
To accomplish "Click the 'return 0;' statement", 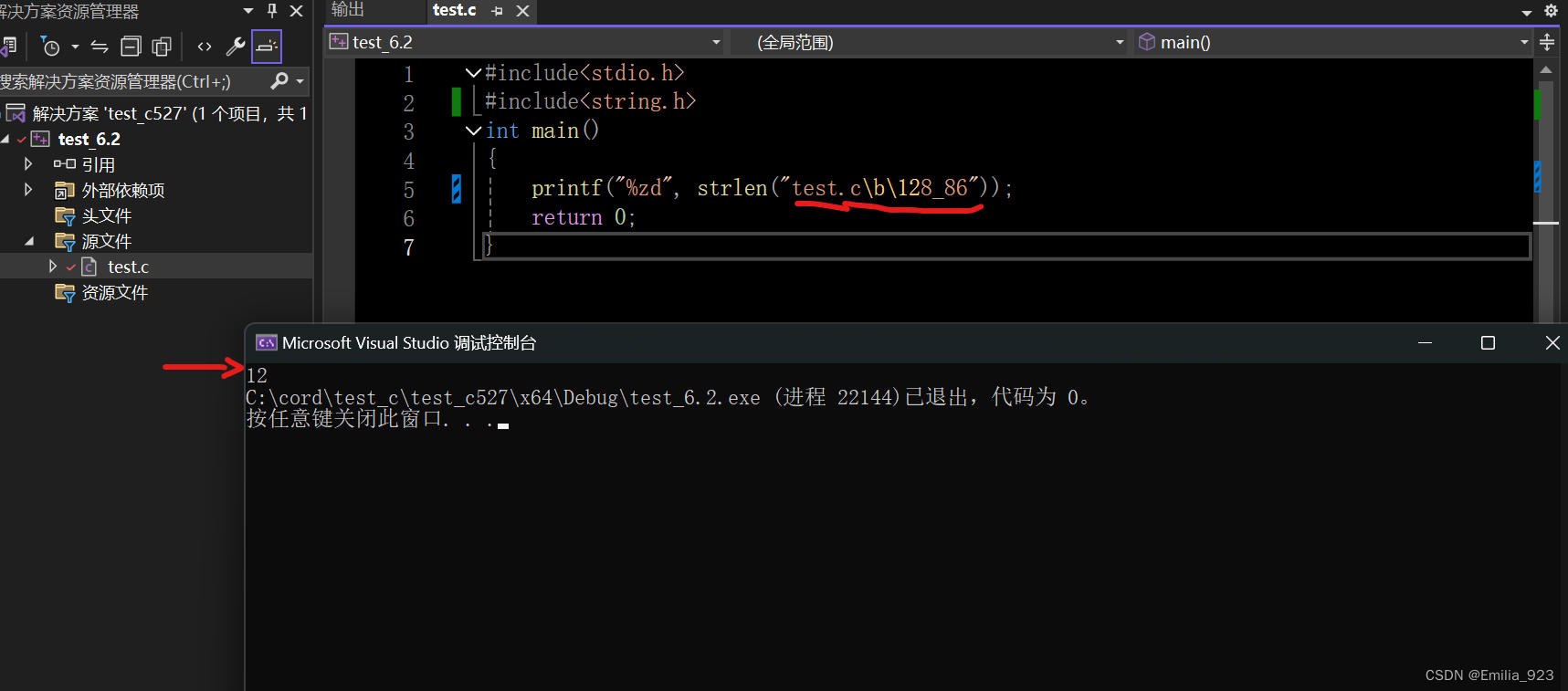I will (x=584, y=217).
